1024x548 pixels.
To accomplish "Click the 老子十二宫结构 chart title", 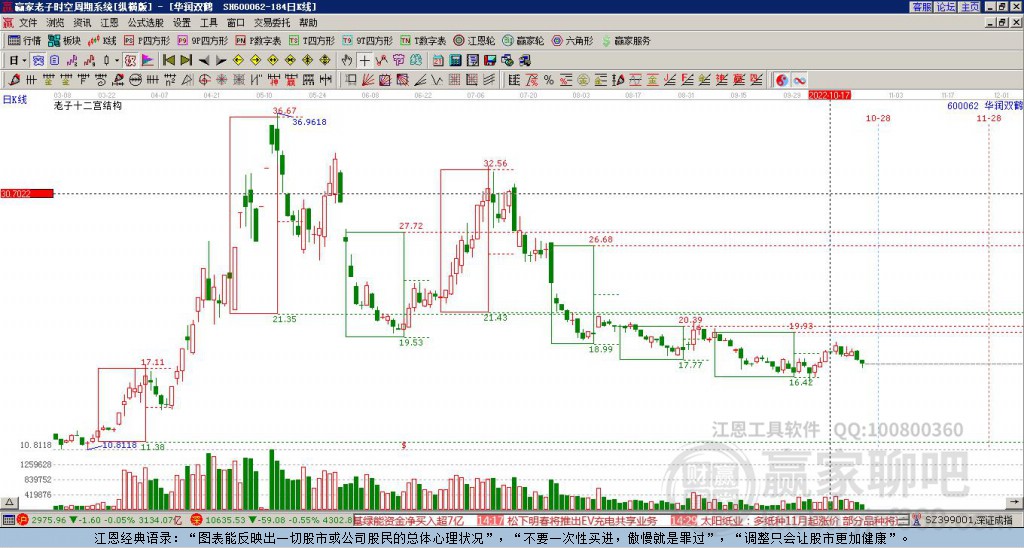I will 88,105.
